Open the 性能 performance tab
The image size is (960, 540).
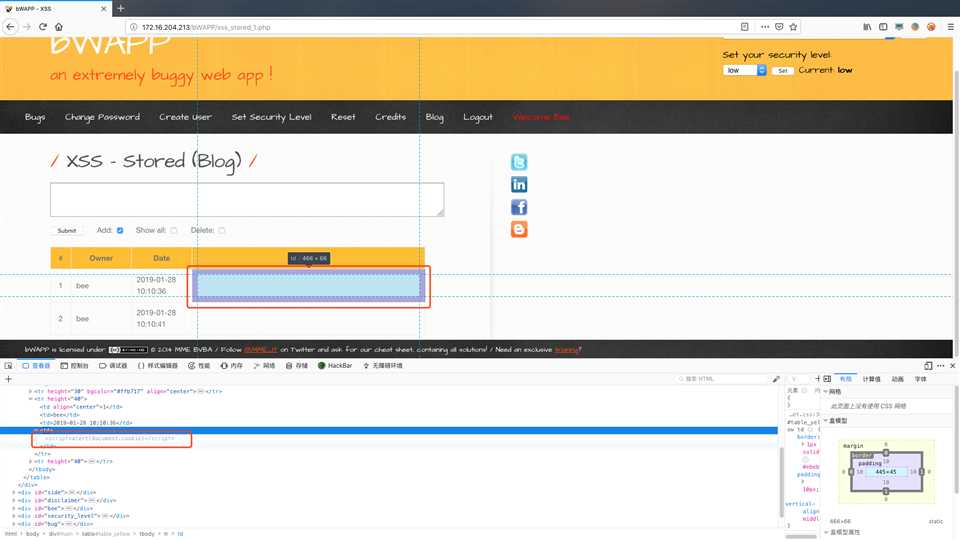click(199, 366)
